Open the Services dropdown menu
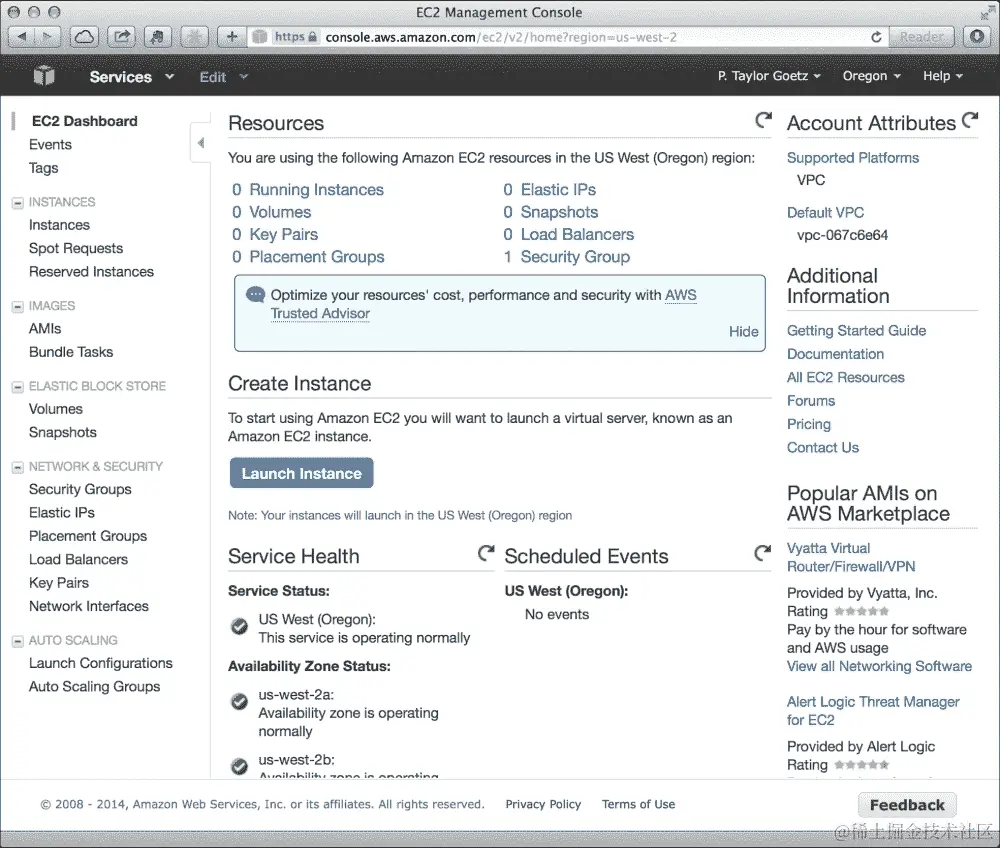The height and width of the screenshot is (848, 1000). pyautogui.click(x=131, y=77)
